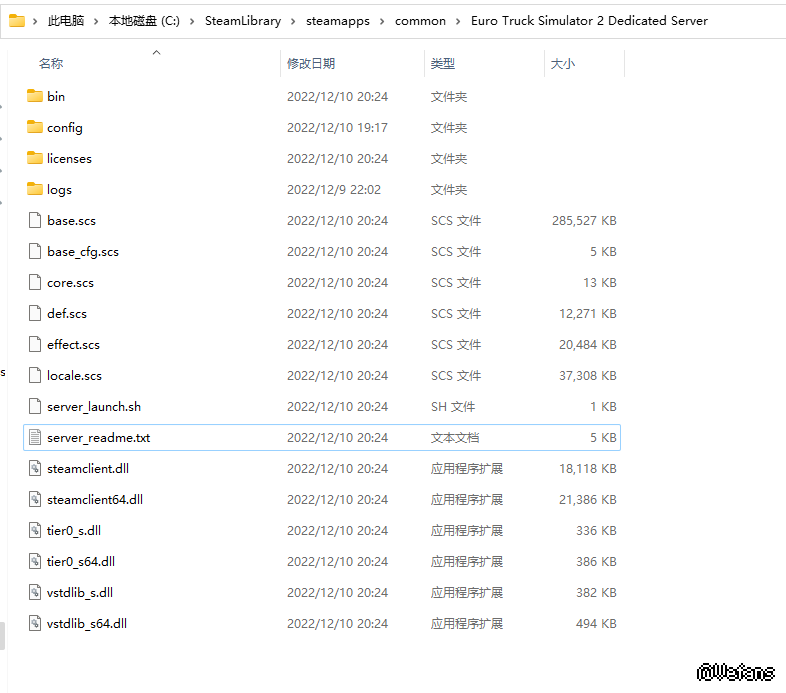The width and height of the screenshot is (786, 693).
Task: Select the core.scs file name
Action: (x=70, y=283)
